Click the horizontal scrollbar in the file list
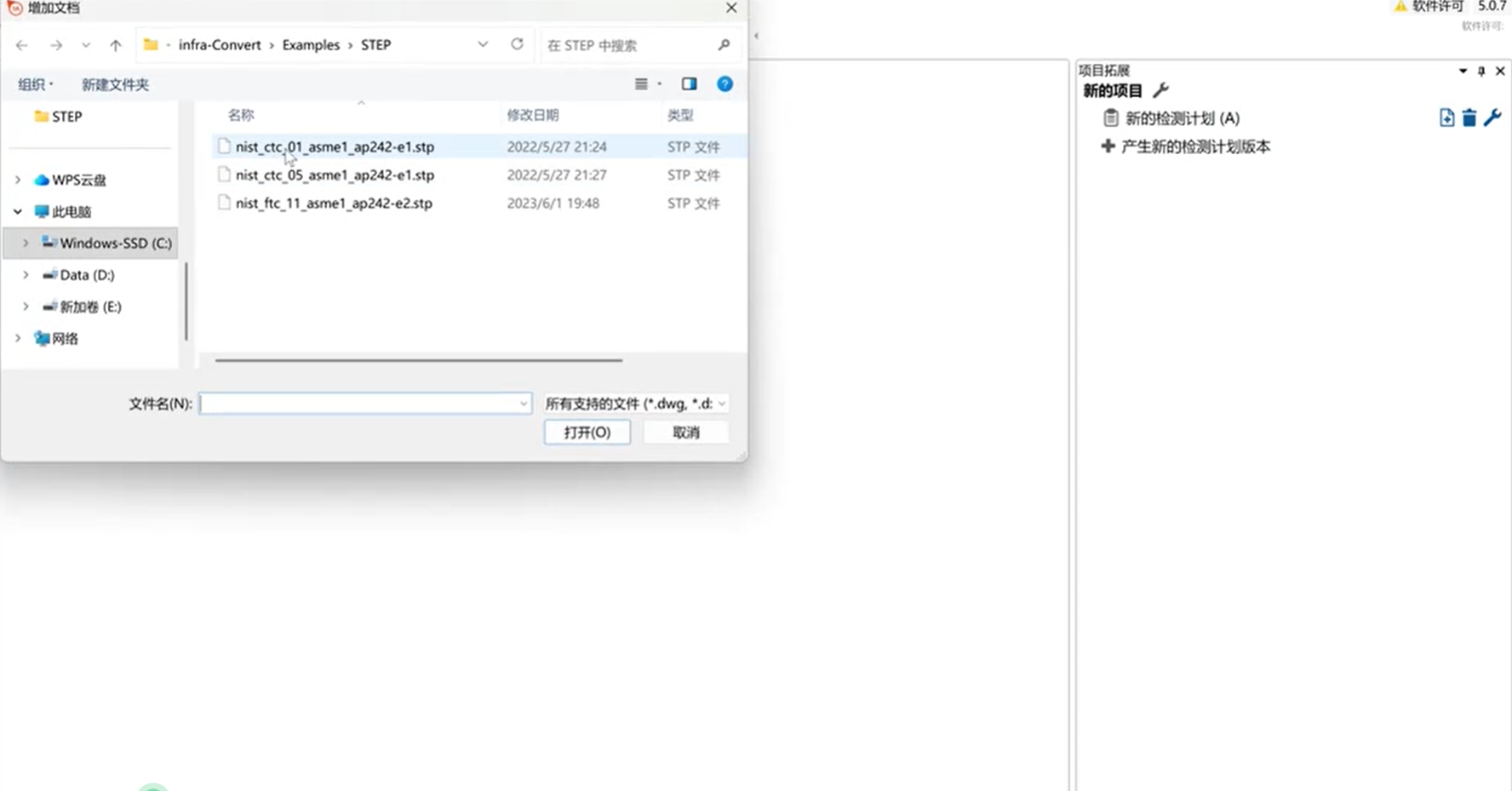The height and width of the screenshot is (791, 1512). (418, 360)
